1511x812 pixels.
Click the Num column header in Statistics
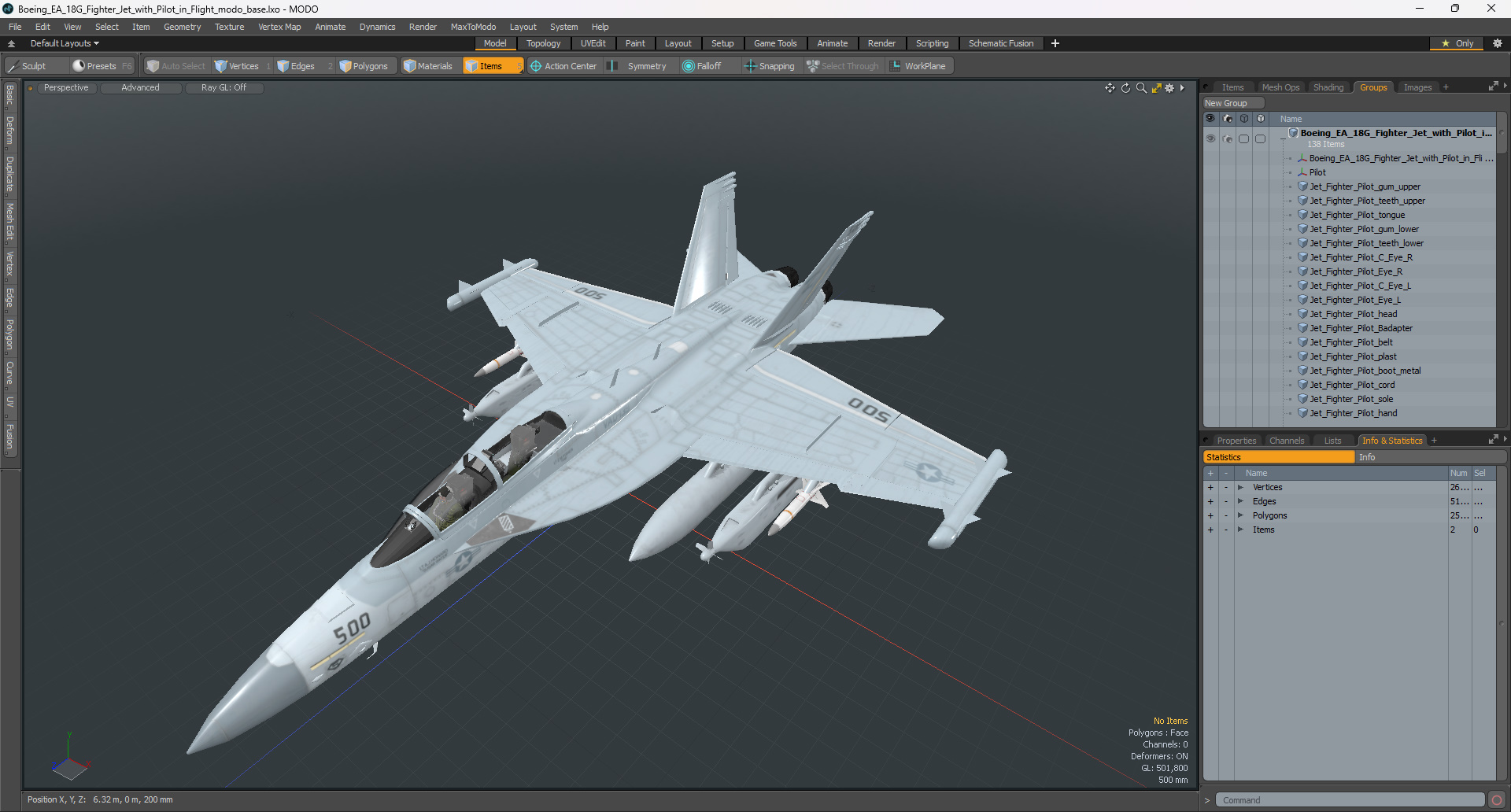pyautogui.click(x=1458, y=473)
